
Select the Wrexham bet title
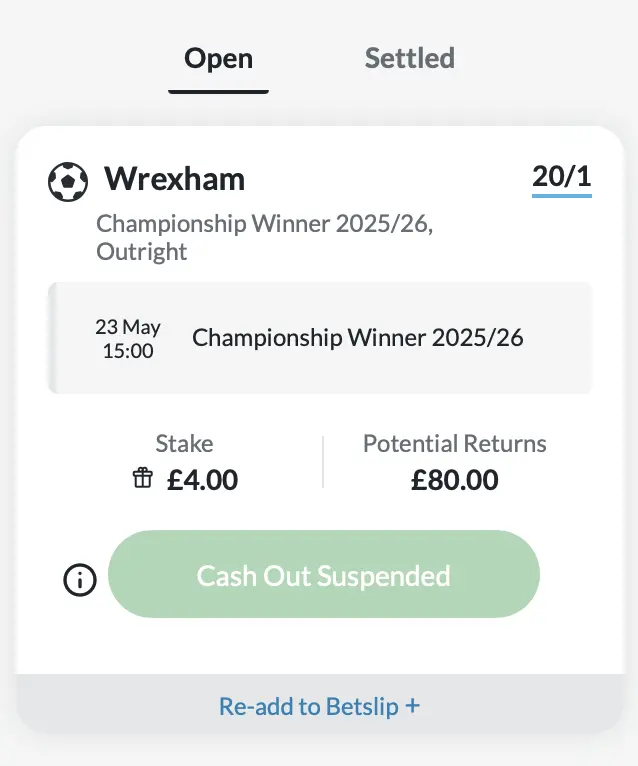175,179
